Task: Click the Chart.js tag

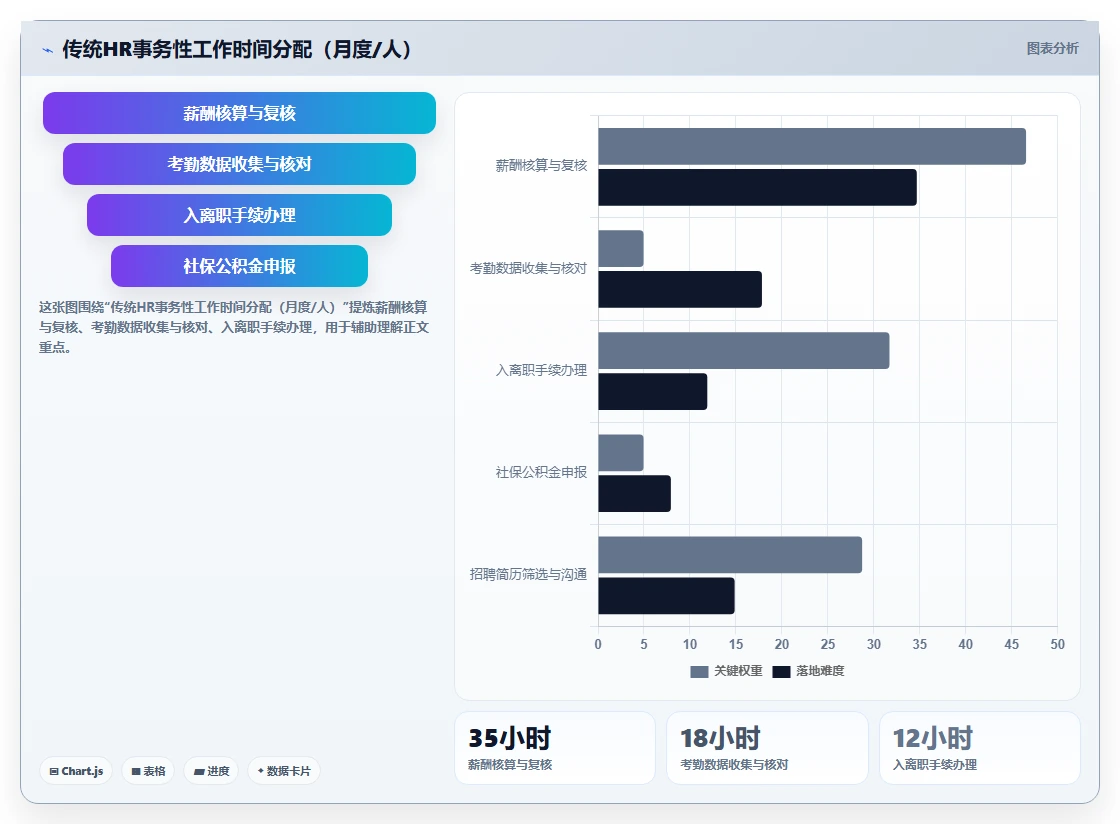Action: click(x=76, y=771)
